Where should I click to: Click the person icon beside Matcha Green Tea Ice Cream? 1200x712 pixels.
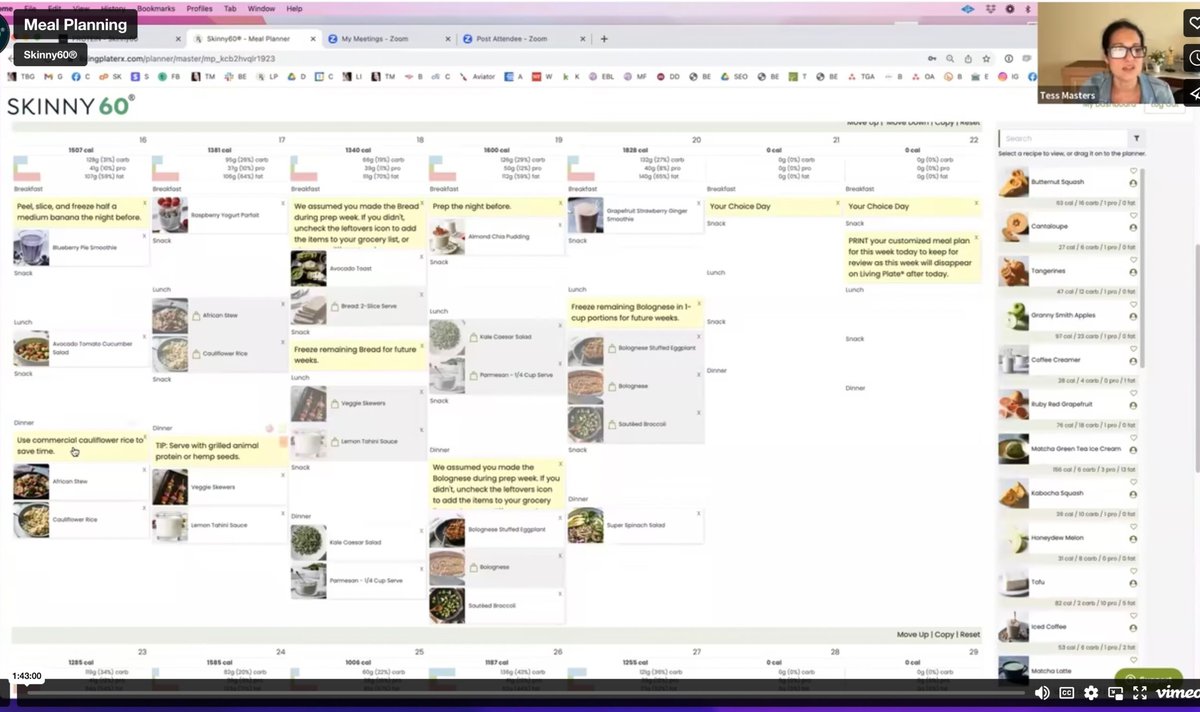click(x=1134, y=450)
